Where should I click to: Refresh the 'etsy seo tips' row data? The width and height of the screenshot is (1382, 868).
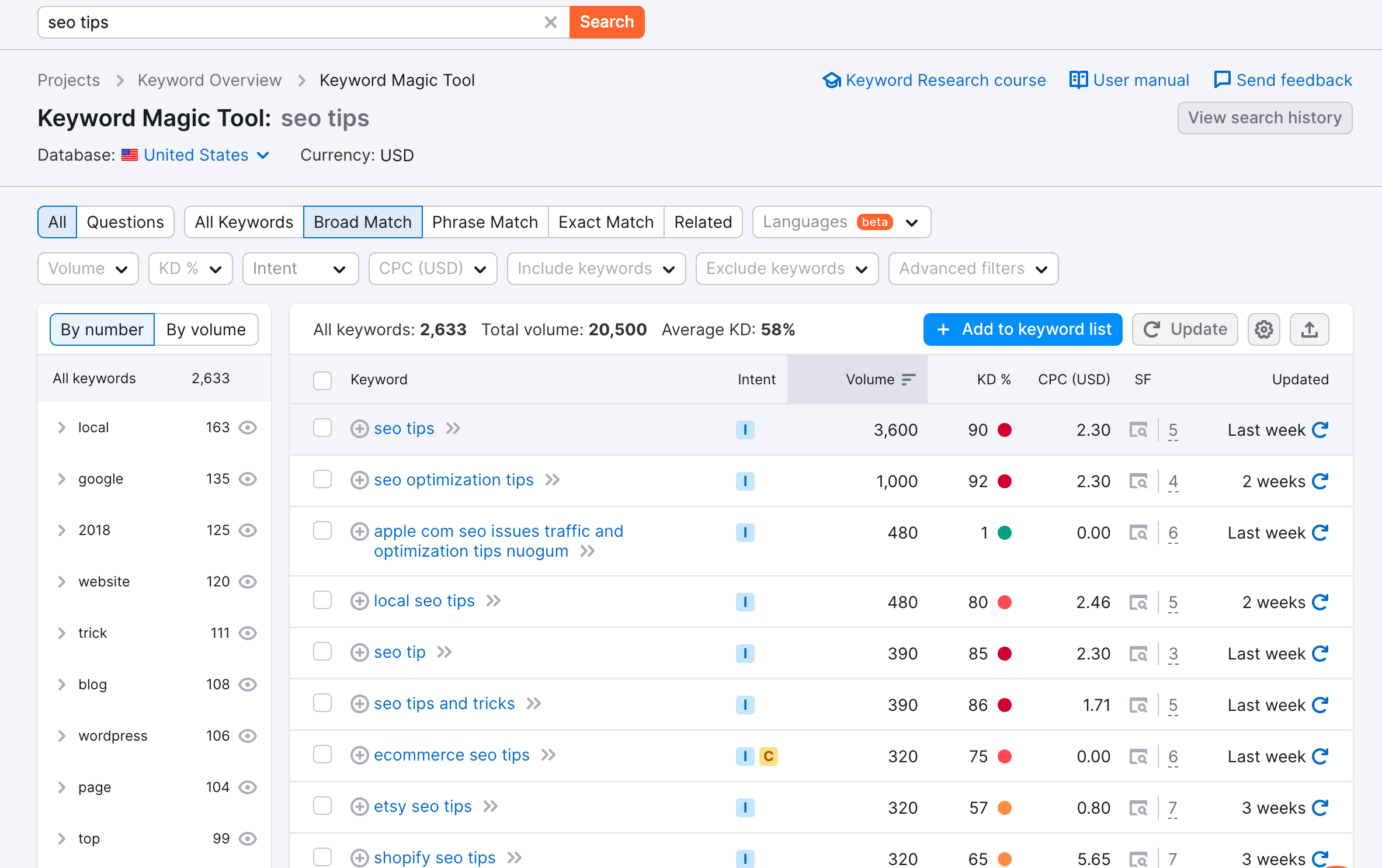pyautogui.click(x=1320, y=808)
